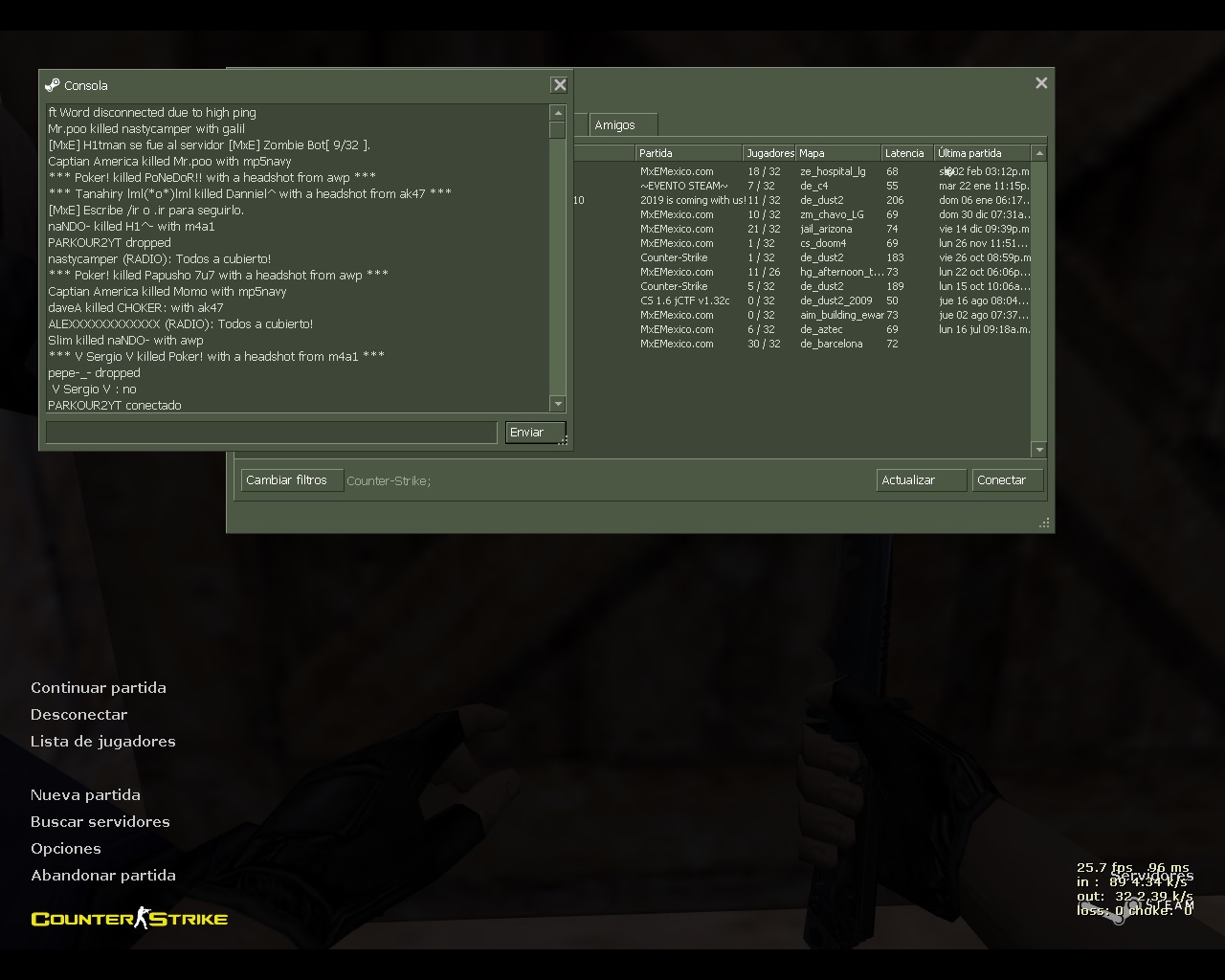Select server row with map de_aztec
Screen dimensions: 1225x980
coord(802,329)
